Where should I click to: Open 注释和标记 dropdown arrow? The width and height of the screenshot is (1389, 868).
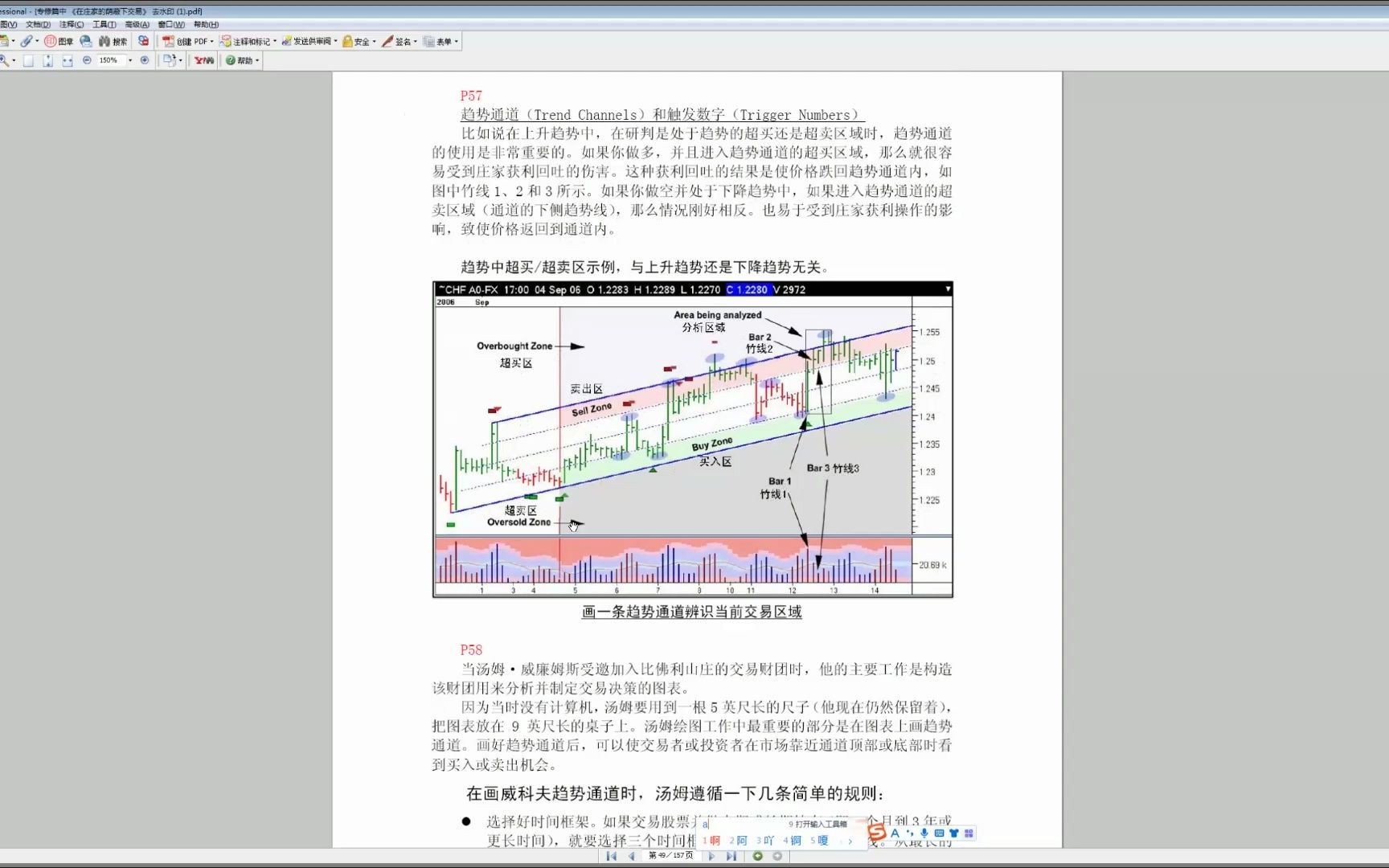(275, 41)
